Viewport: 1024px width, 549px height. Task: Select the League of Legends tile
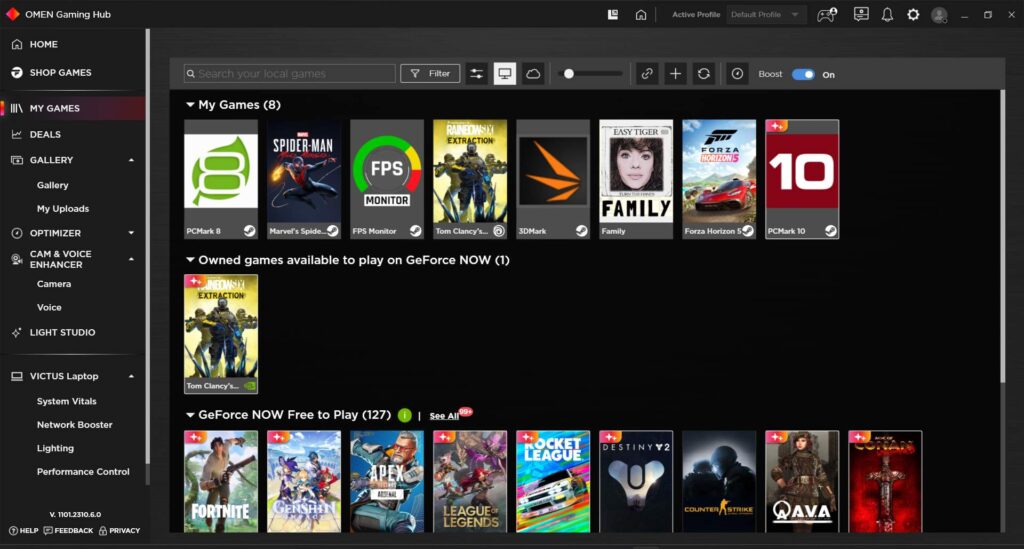point(470,482)
